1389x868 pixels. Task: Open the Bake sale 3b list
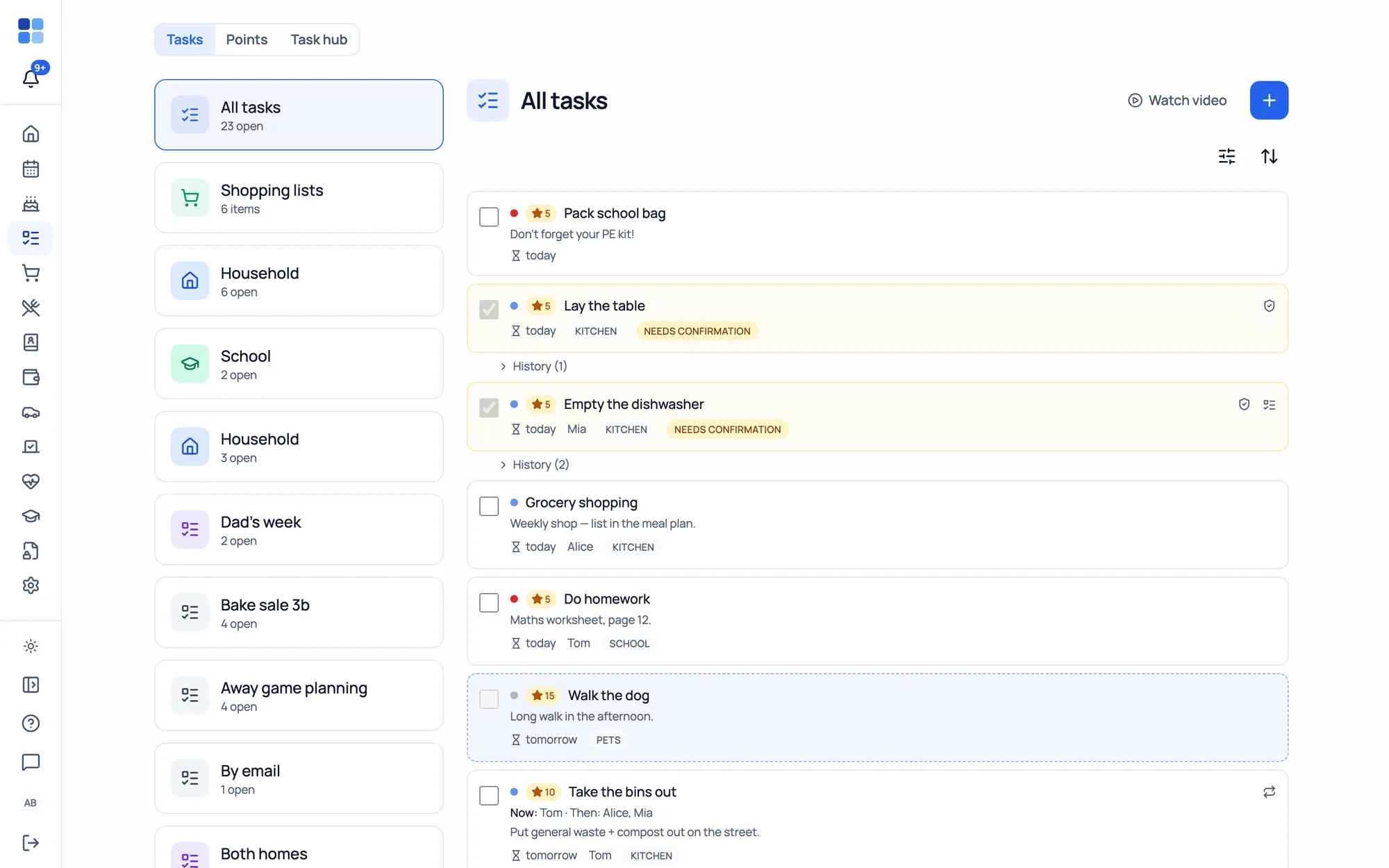(x=299, y=612)
